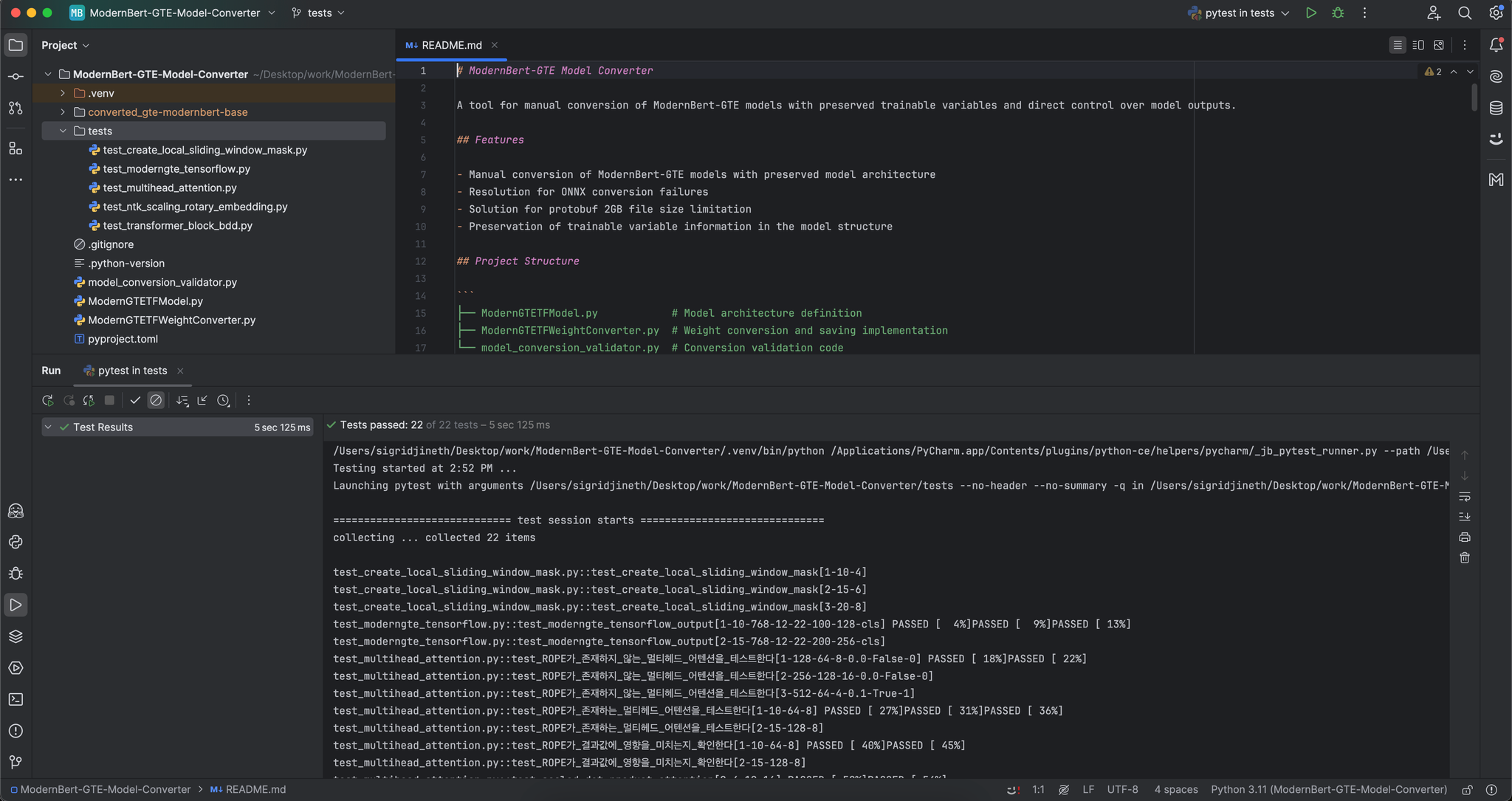Show more tool windows via ellipsis
The image size is (1512, 801).
[x=16, y=179]
